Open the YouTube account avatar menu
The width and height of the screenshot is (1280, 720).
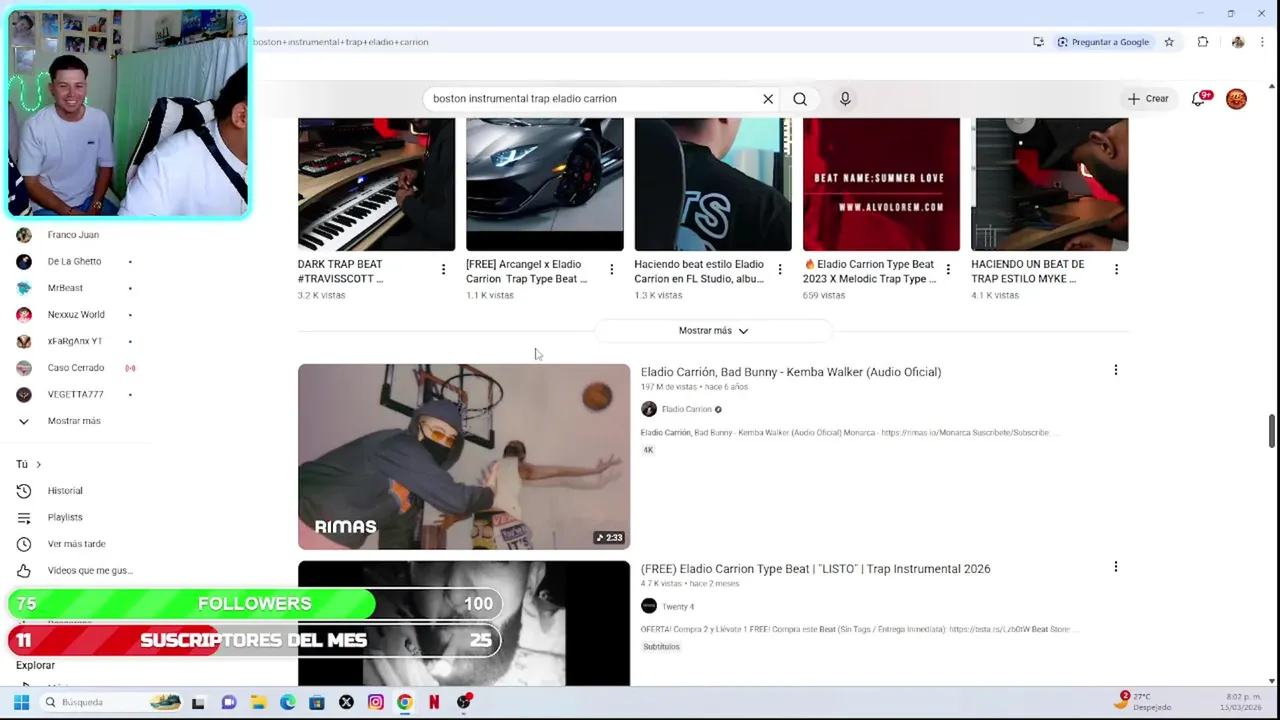1237,99
